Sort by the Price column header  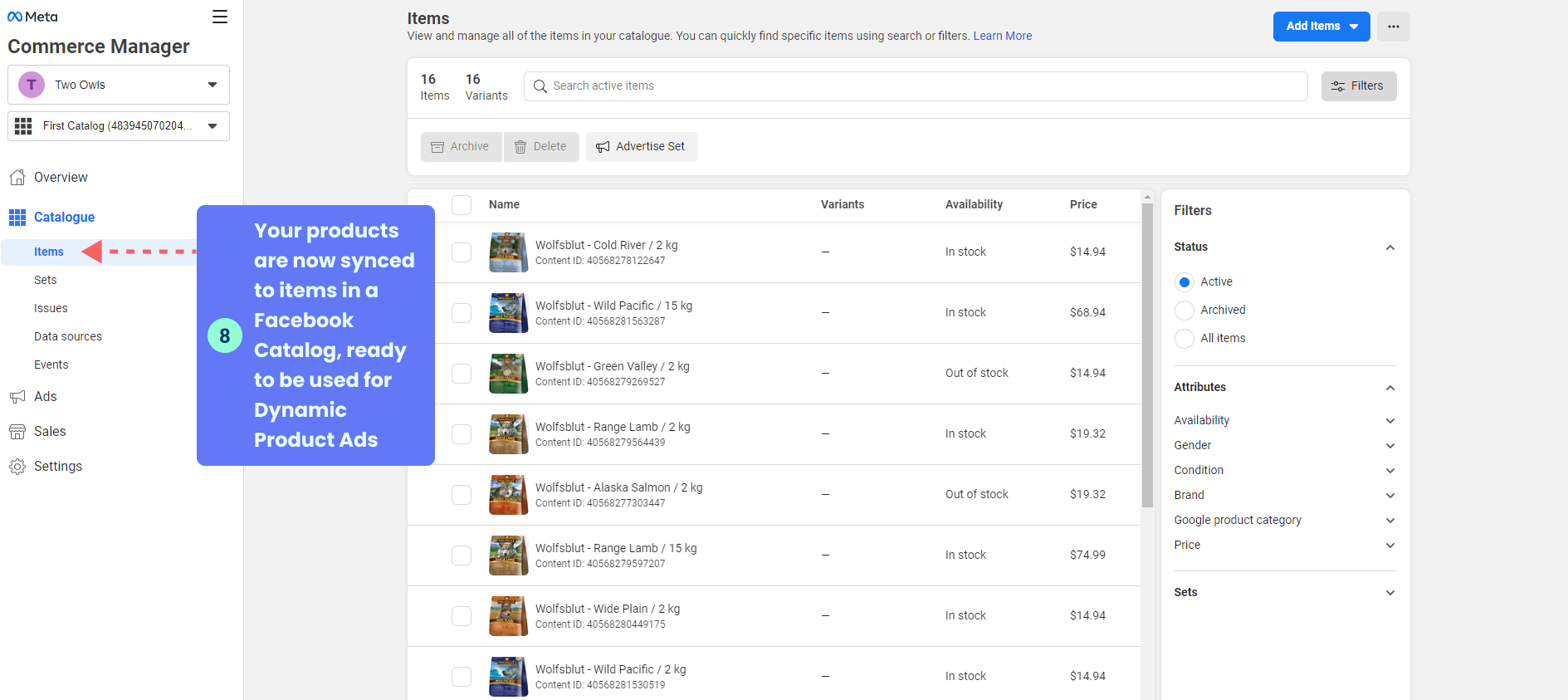tap(1083, 205)
